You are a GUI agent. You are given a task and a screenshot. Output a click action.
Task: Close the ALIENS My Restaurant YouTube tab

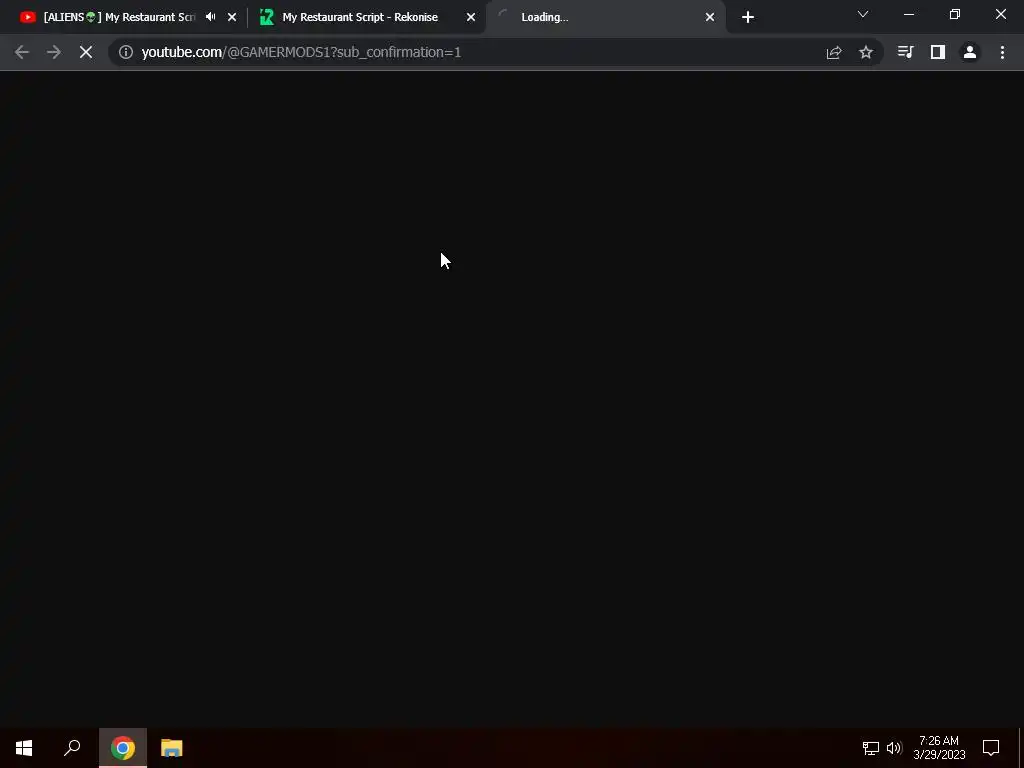tap(232, 17)
